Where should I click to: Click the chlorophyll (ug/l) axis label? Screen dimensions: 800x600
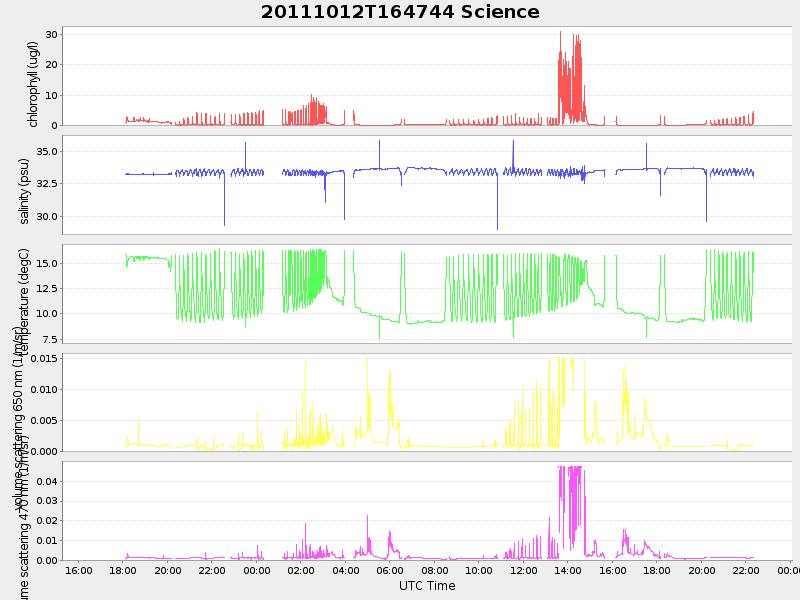click(x=33, y=84)
